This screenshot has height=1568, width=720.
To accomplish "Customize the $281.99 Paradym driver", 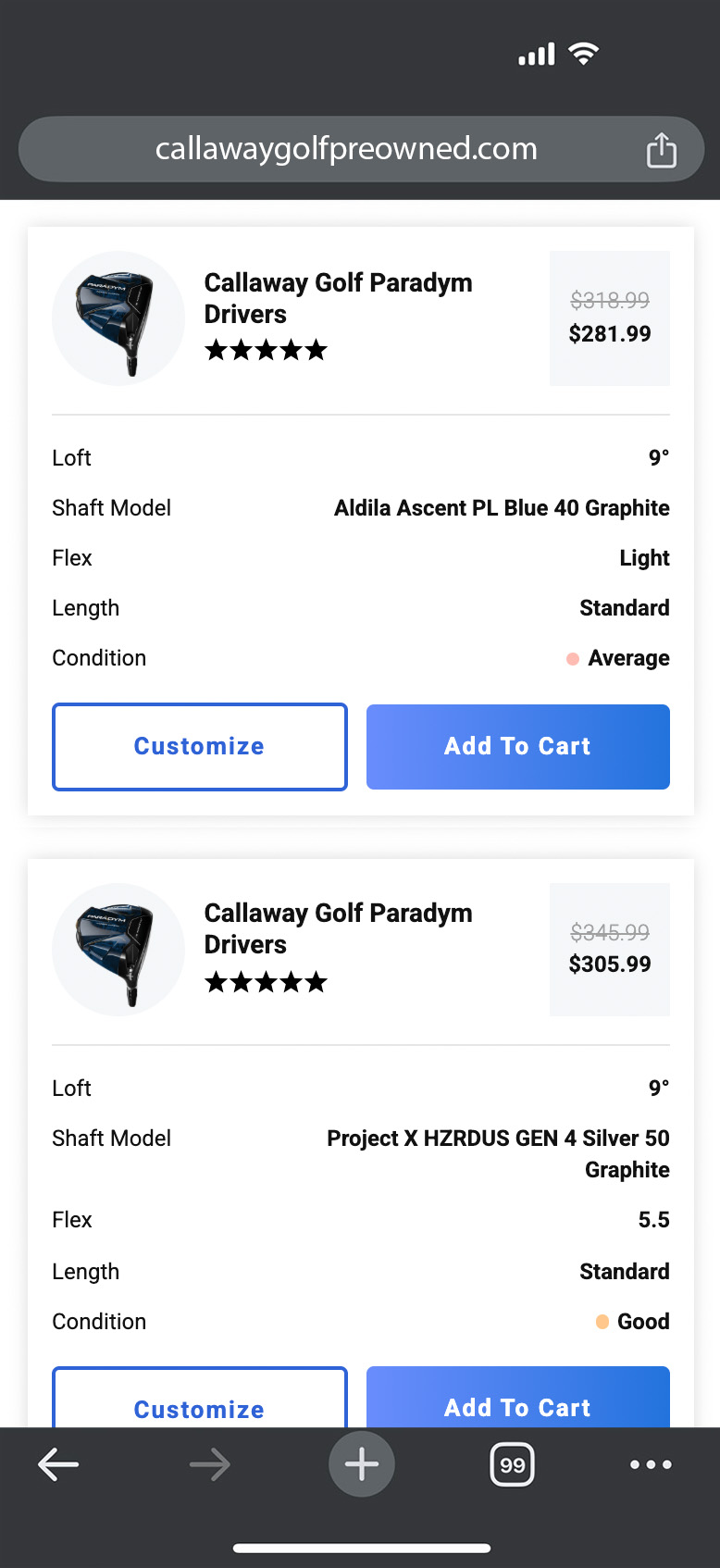I will 199,746.
